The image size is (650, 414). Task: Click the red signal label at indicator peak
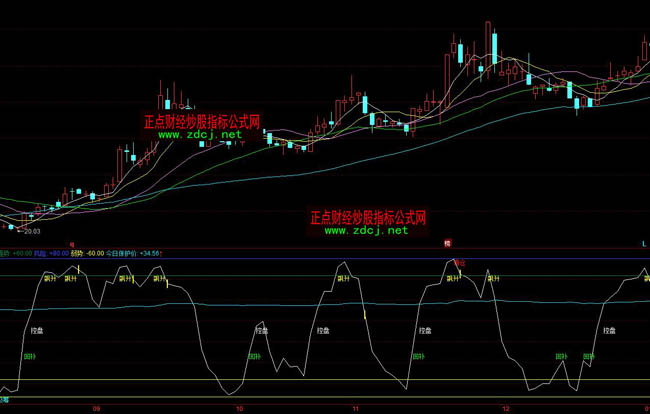pos(460,262)
